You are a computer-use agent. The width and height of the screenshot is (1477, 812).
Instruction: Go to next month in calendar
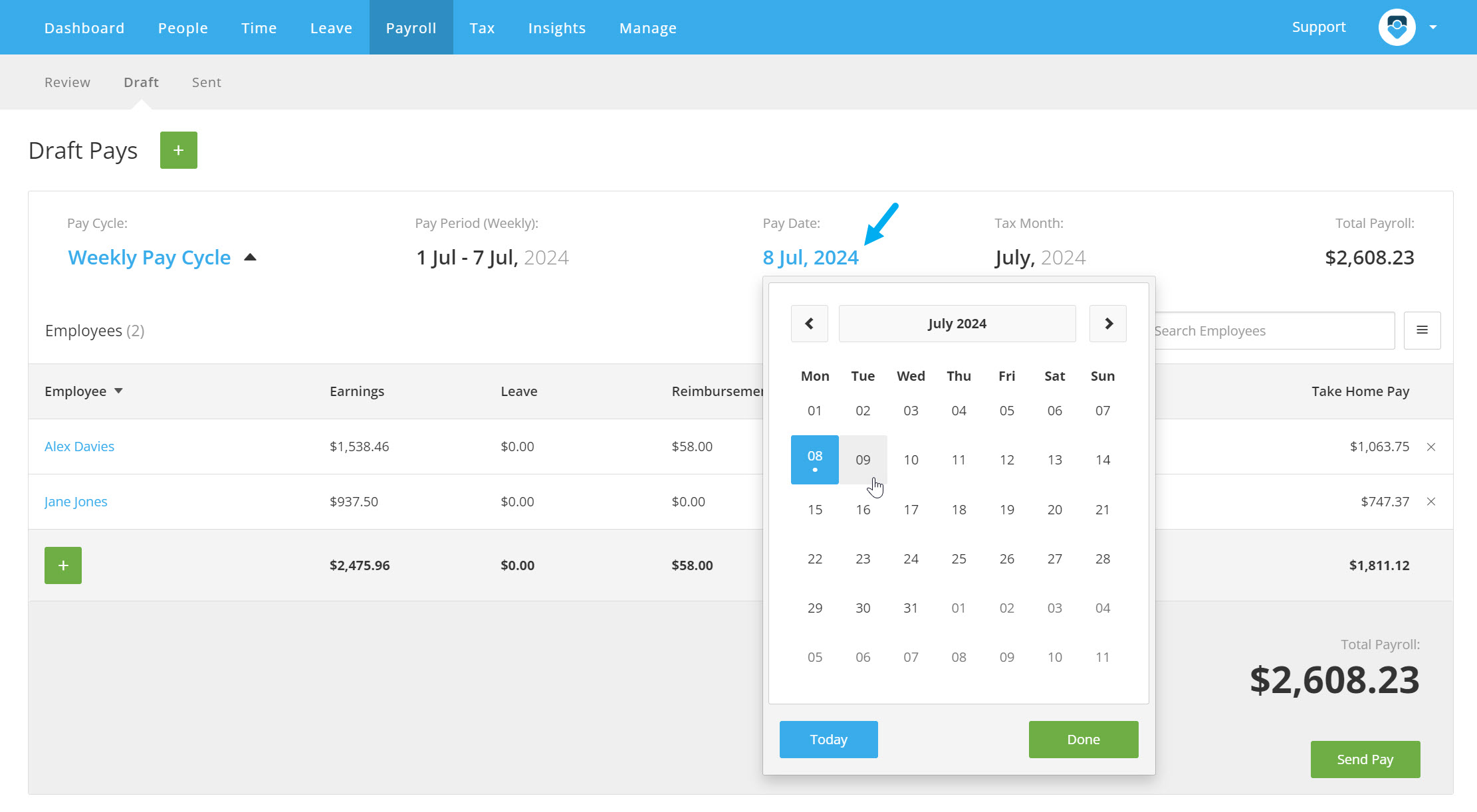(x=1108, y=324)
